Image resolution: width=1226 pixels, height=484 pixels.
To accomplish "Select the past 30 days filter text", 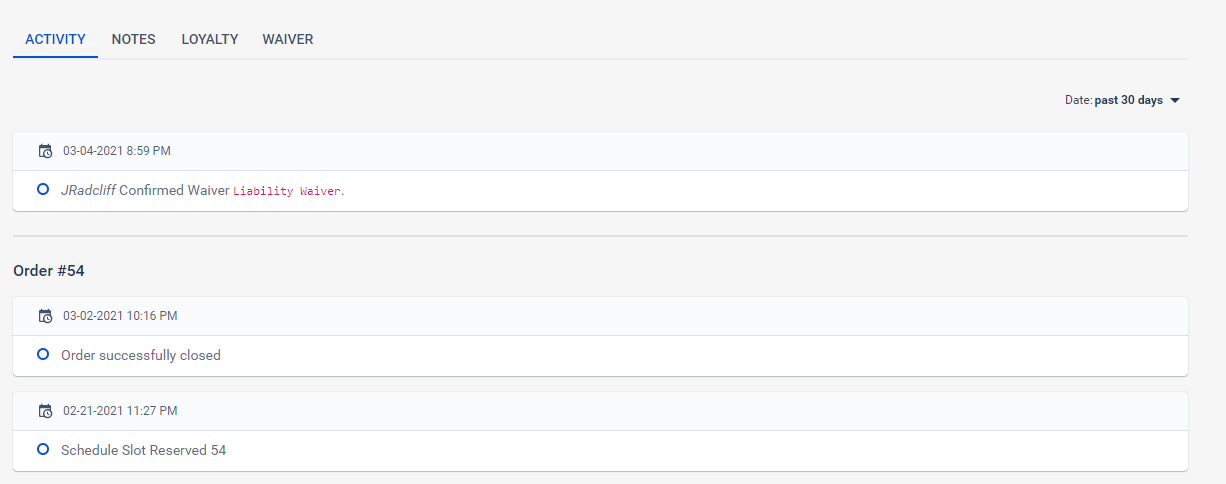I will [1129, 100].
